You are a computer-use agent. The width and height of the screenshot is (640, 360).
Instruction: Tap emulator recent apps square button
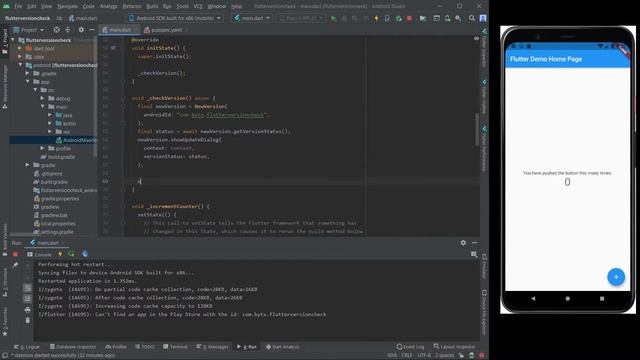click(602, 298)
